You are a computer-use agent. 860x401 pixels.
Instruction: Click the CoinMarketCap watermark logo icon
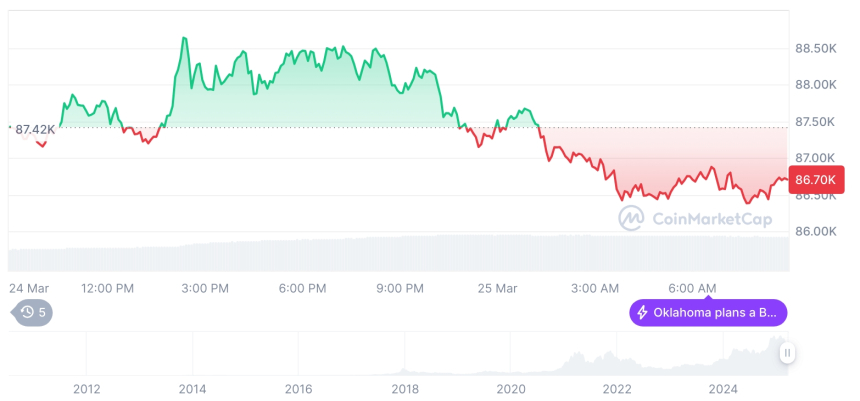[x=632, y=216]
